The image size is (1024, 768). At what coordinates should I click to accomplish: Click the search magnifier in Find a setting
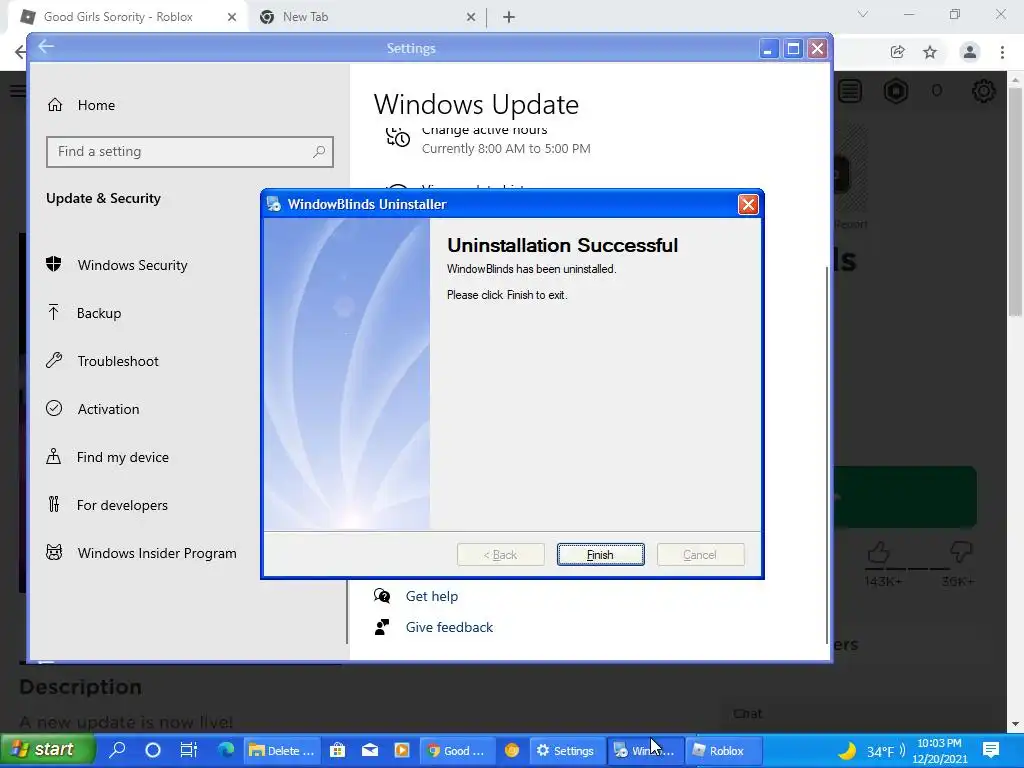pyautogui.click(x=319, y=152)
